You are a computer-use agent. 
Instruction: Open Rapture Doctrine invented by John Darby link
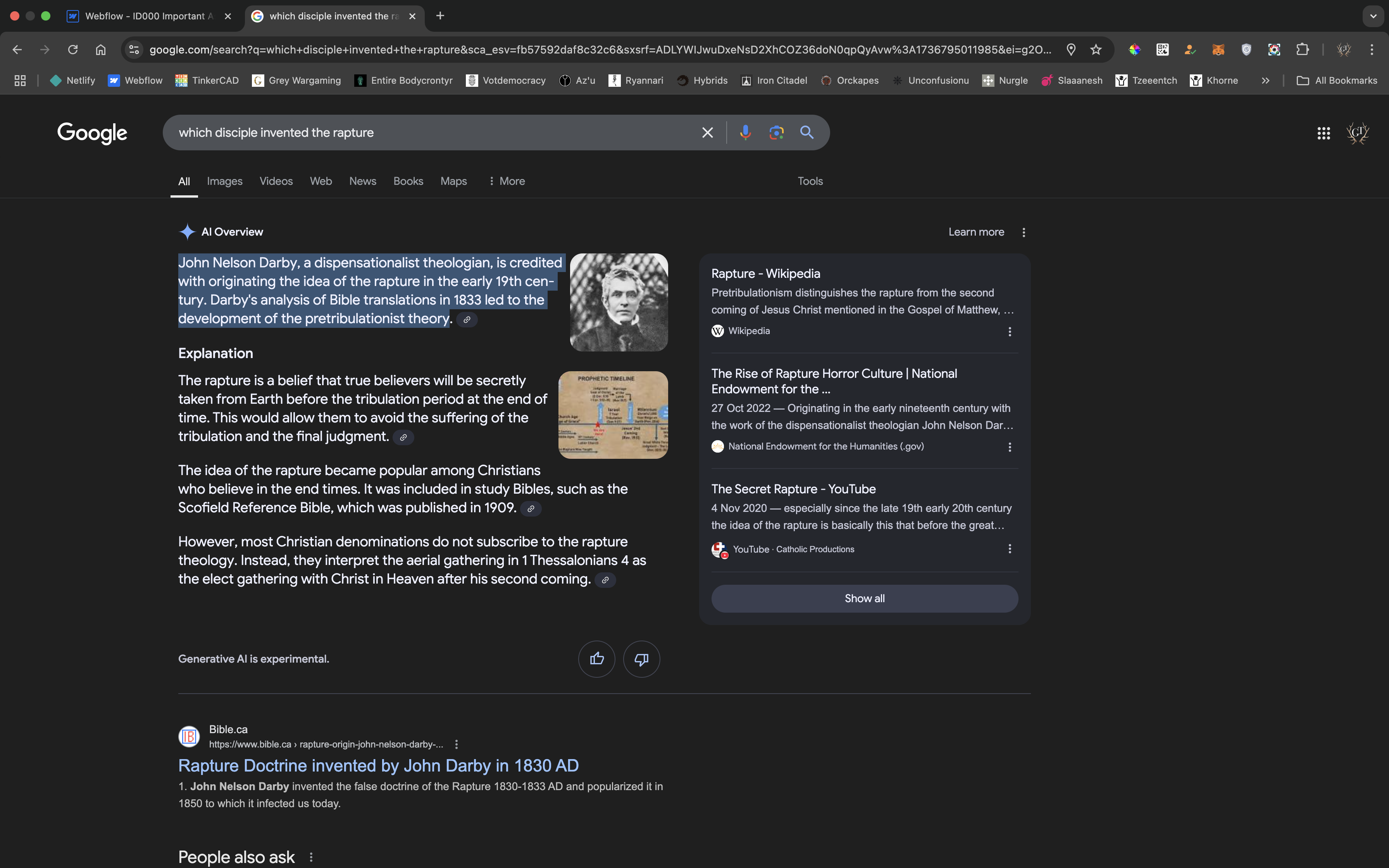tap(378, 765)
